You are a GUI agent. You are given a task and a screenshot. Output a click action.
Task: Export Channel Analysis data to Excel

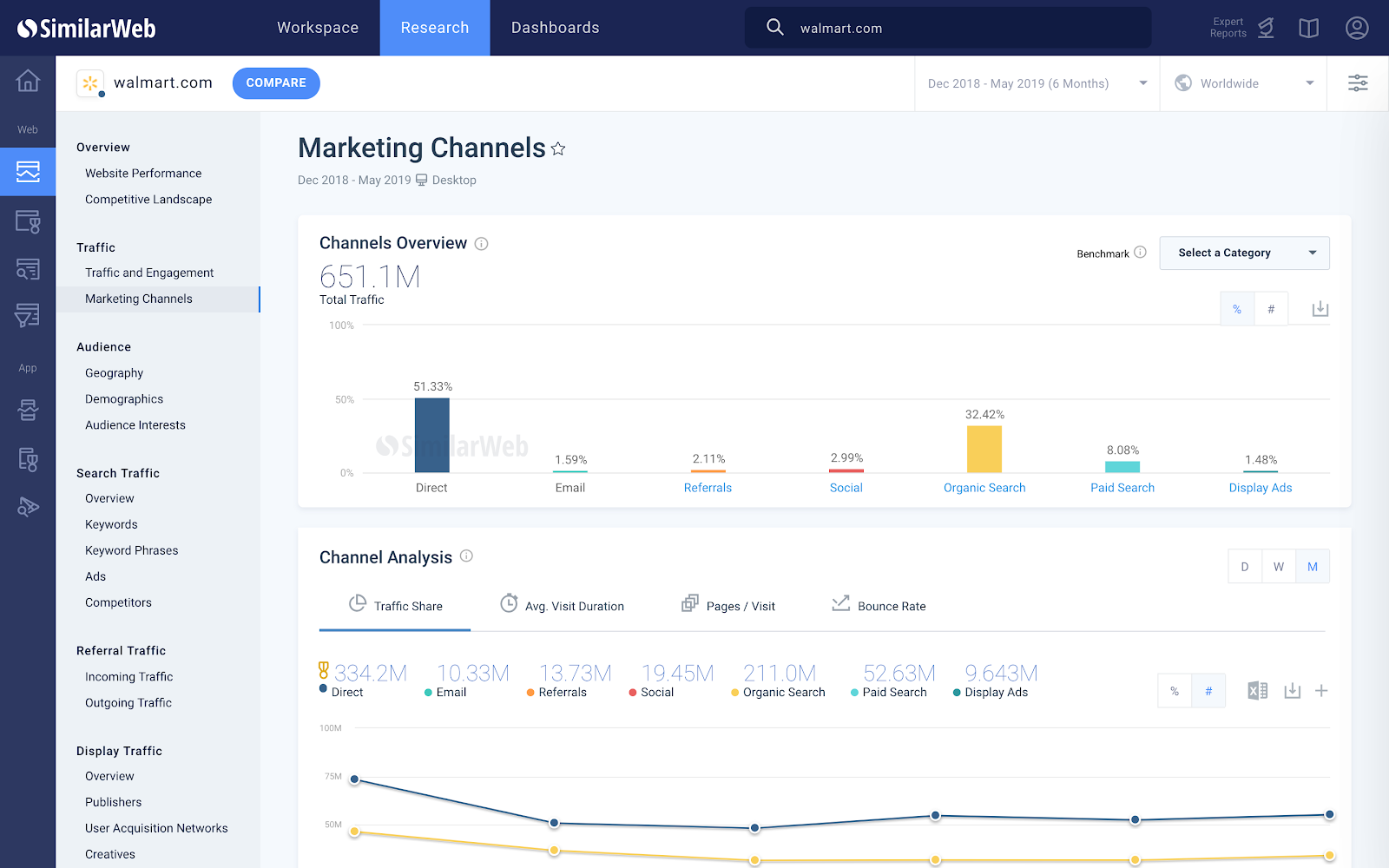[x=1256, y=690]
